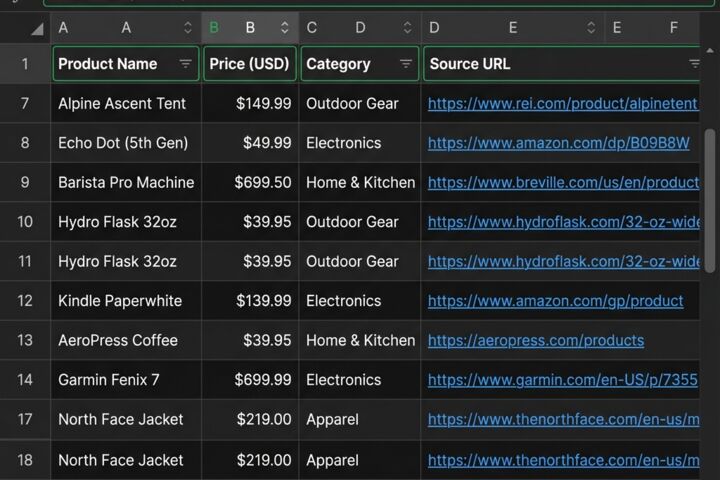The height and width of the screenshot is (480, 720).
Task: Open the garmin.com en-US link
Action: click(x=563, y=380)
